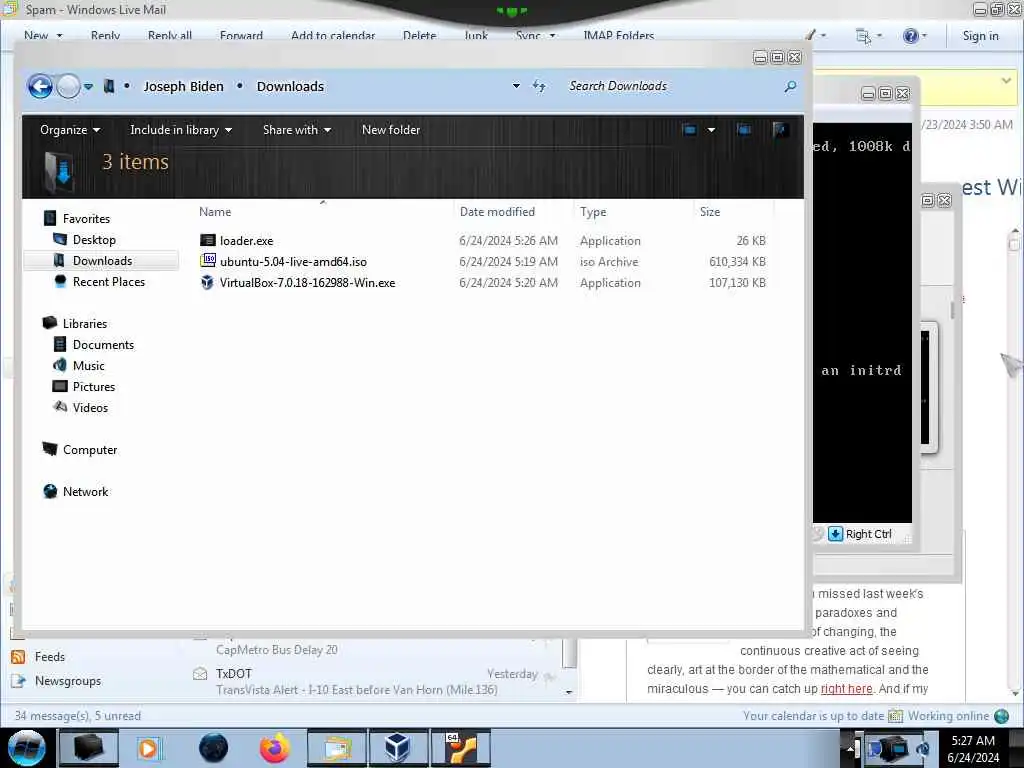Open Firefox from the taskbar

coord(275,748)
